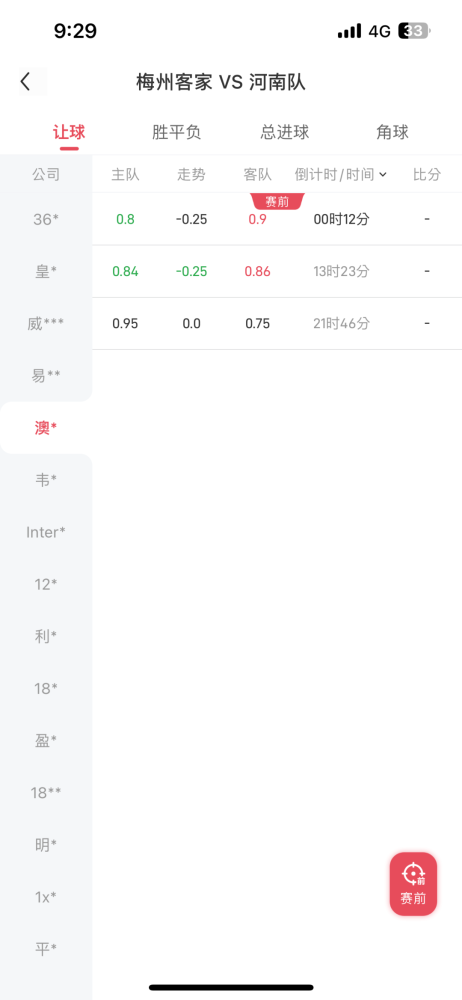Tap the 00时12分 odds row
The image size is (462, 1000).
tap(277, 219)
